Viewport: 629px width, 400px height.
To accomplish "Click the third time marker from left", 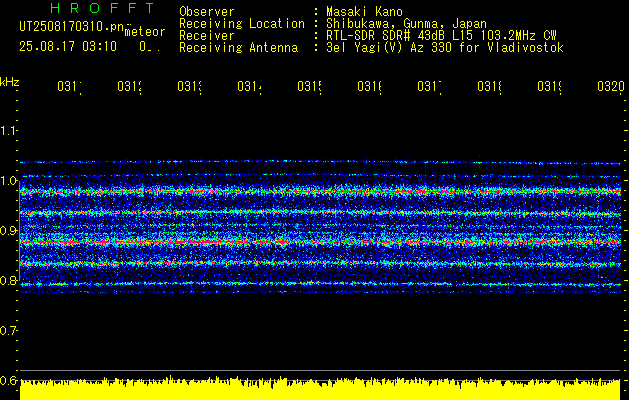I will [190, 86].
